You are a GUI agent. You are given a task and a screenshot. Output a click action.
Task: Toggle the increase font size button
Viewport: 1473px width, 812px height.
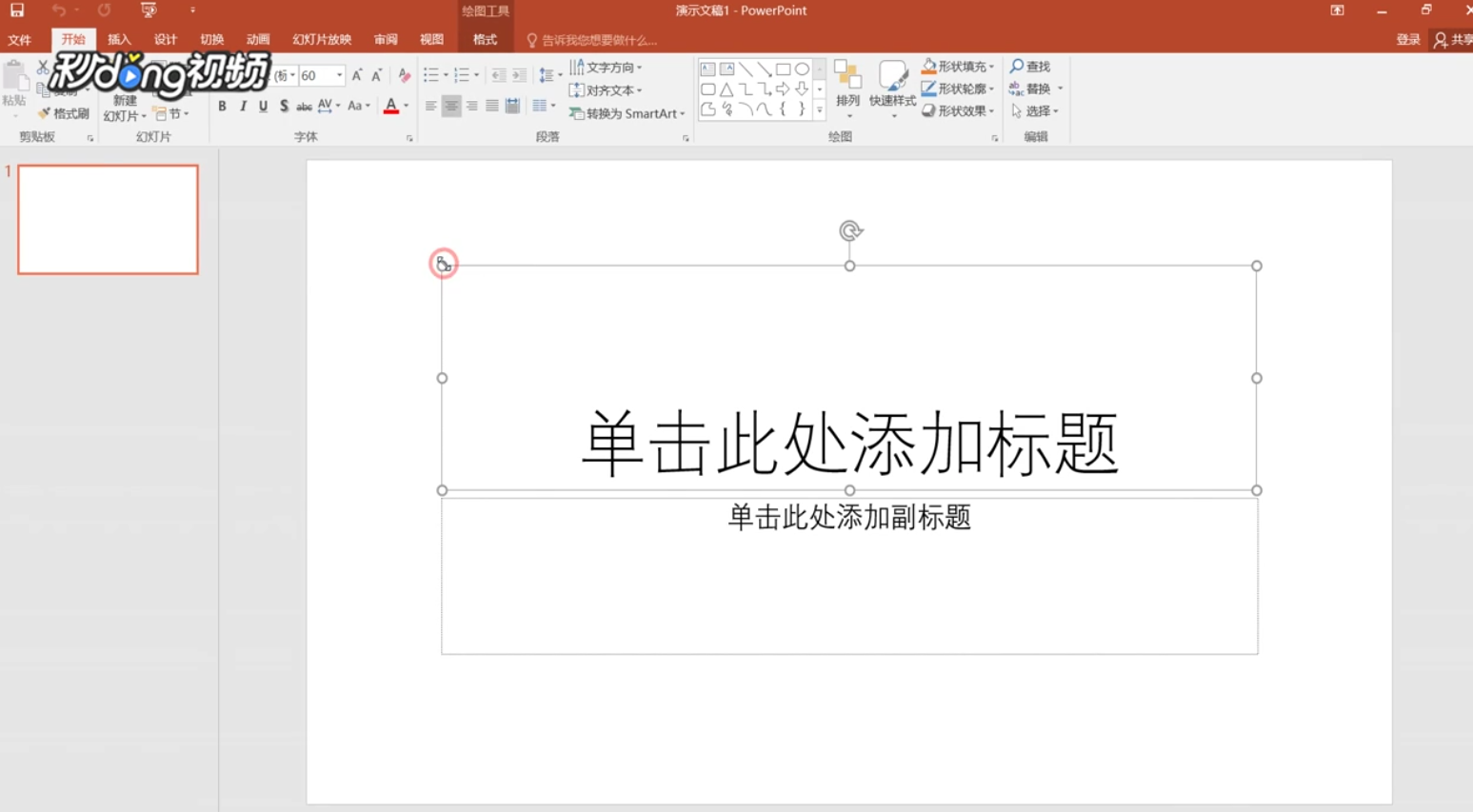click(357, 74)
